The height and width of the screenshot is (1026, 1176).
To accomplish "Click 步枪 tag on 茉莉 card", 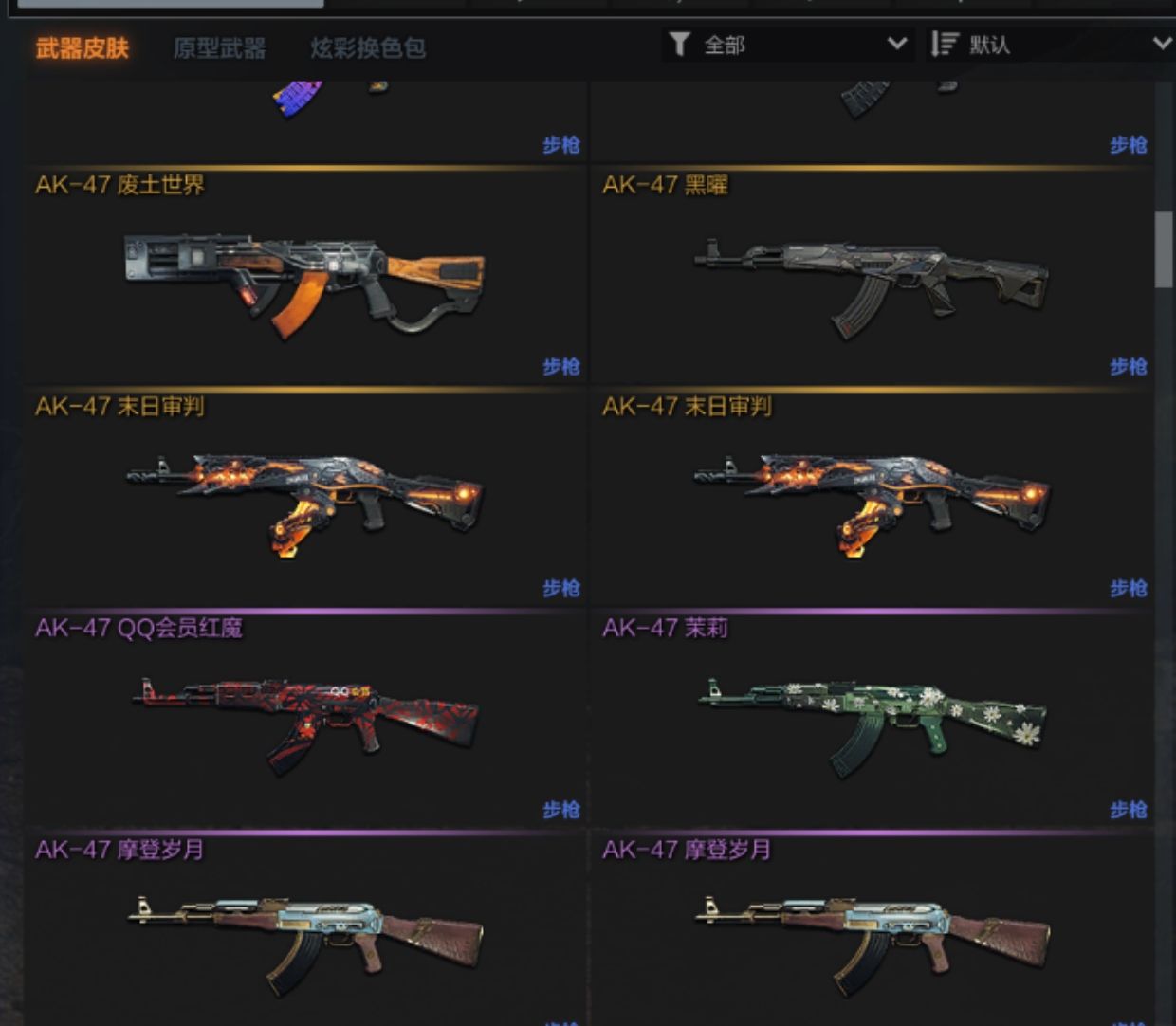I will [x=1128, y=811].
